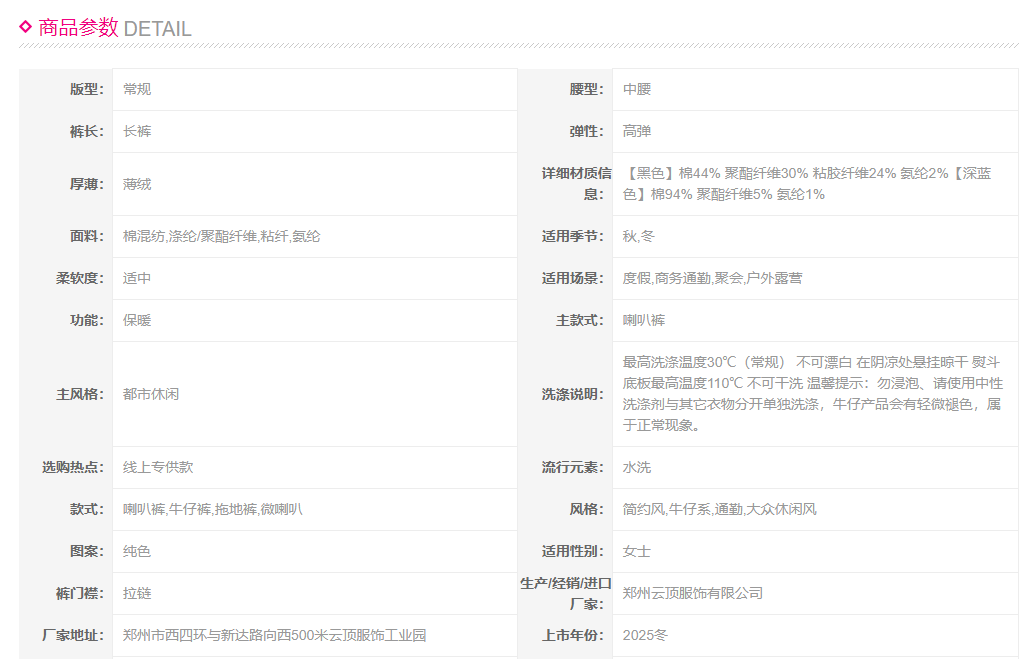
Task: Select the 水洗 value for 流行元素
Action: (x=637, y=467)
